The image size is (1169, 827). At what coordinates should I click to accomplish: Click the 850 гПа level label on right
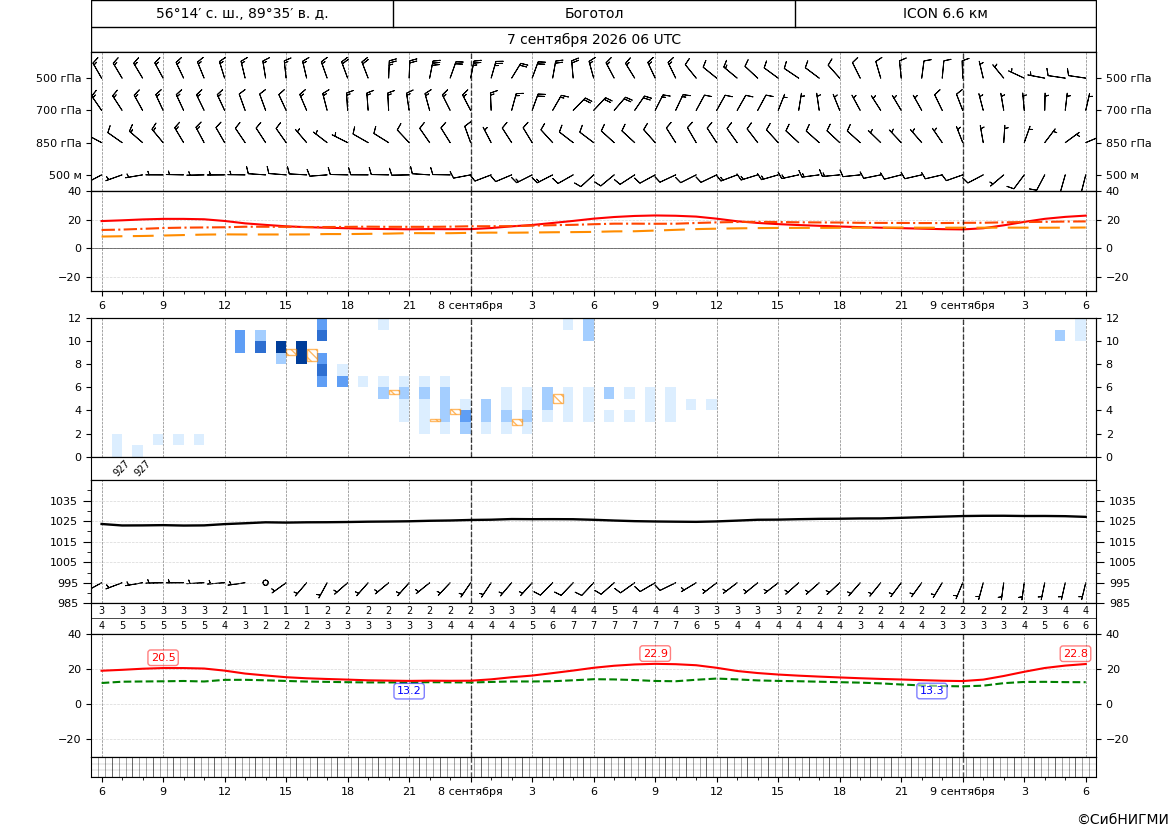coord(1128,143)
